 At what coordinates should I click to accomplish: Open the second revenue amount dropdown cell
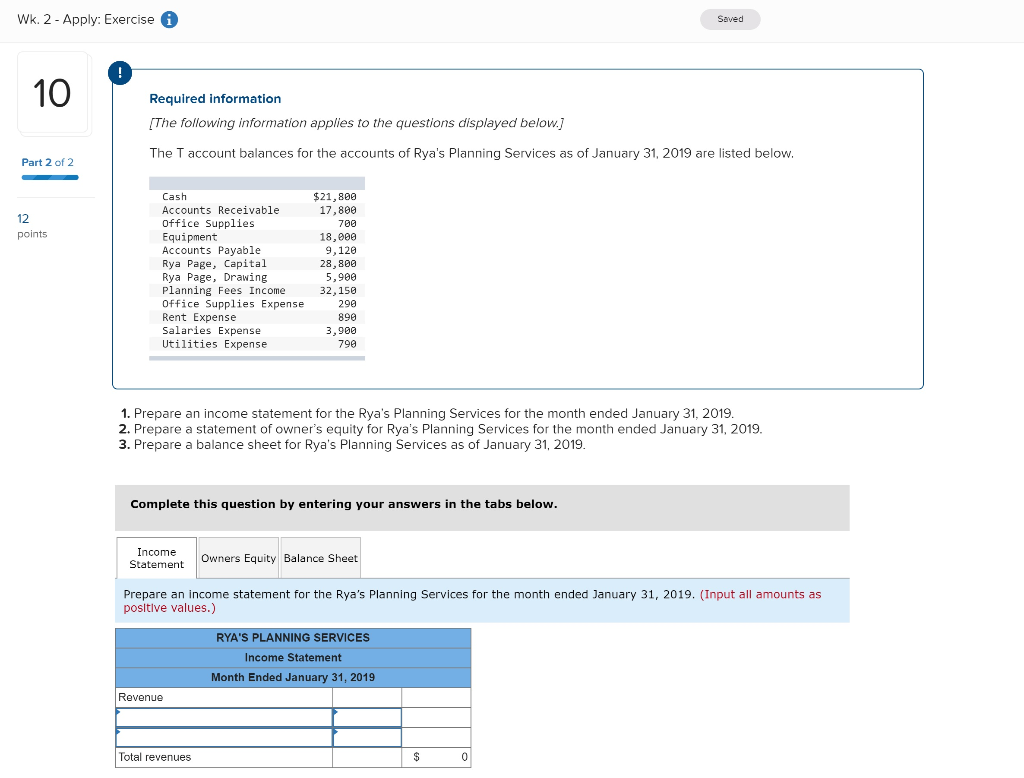click(x=366, y=737)
